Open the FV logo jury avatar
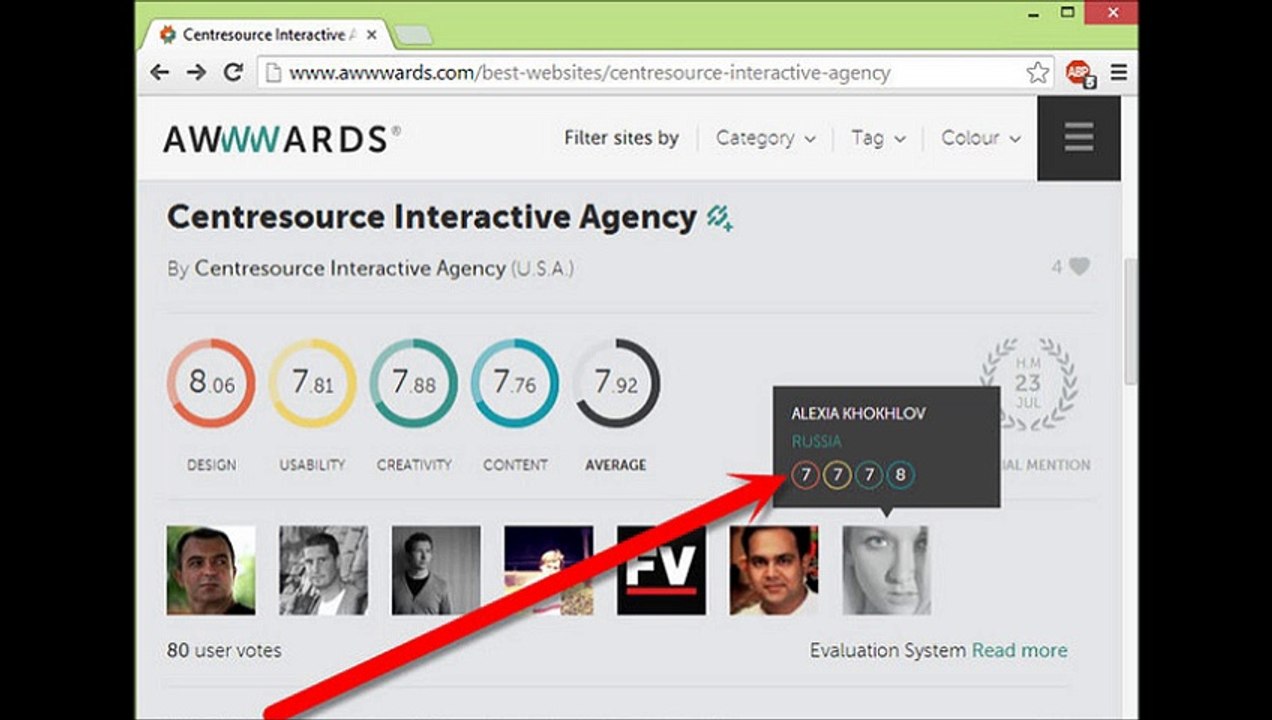The image size is (1272, 720). coord(661,570)
